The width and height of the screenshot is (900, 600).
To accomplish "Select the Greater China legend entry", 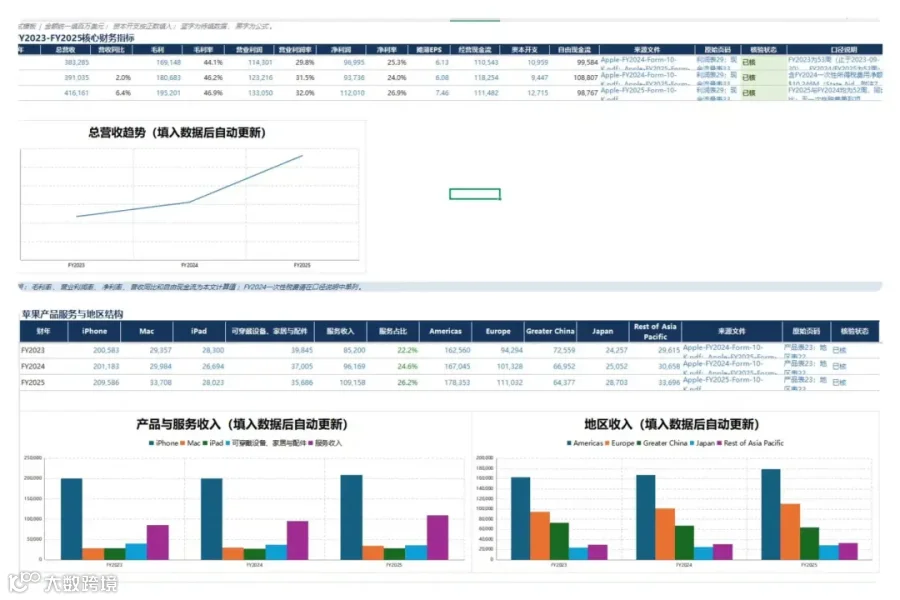I will tap(662, 443).
